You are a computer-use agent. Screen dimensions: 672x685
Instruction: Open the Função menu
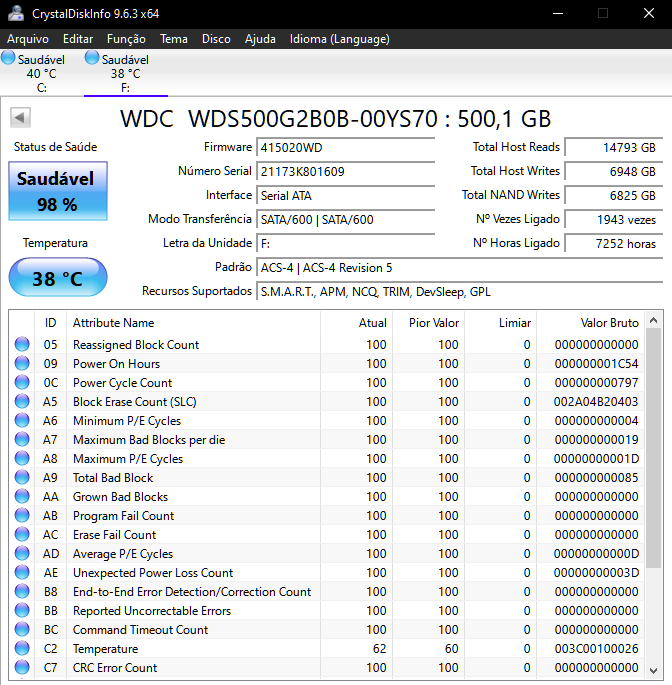tap(126, 39)
